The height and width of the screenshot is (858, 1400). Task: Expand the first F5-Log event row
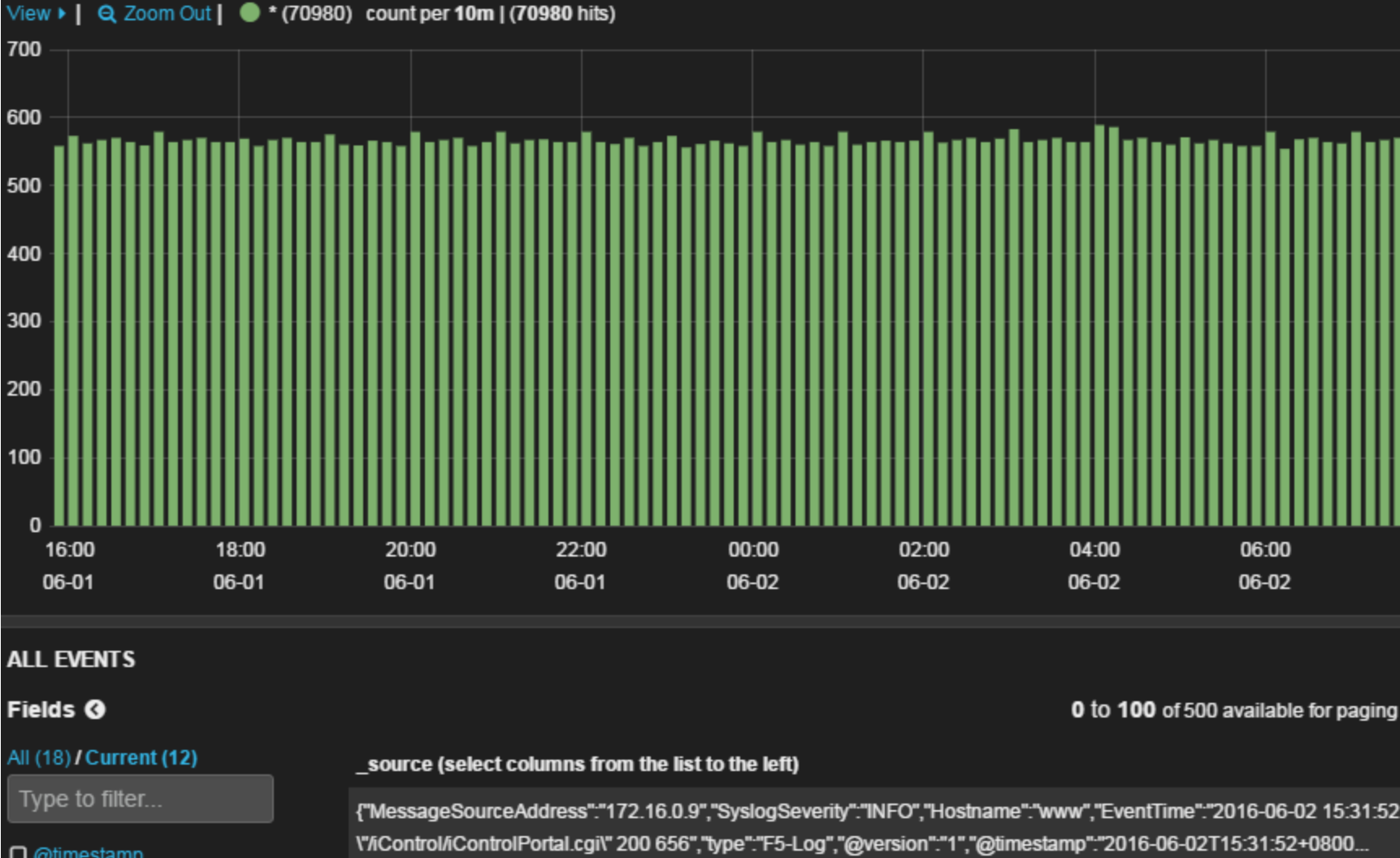point(874,826)
